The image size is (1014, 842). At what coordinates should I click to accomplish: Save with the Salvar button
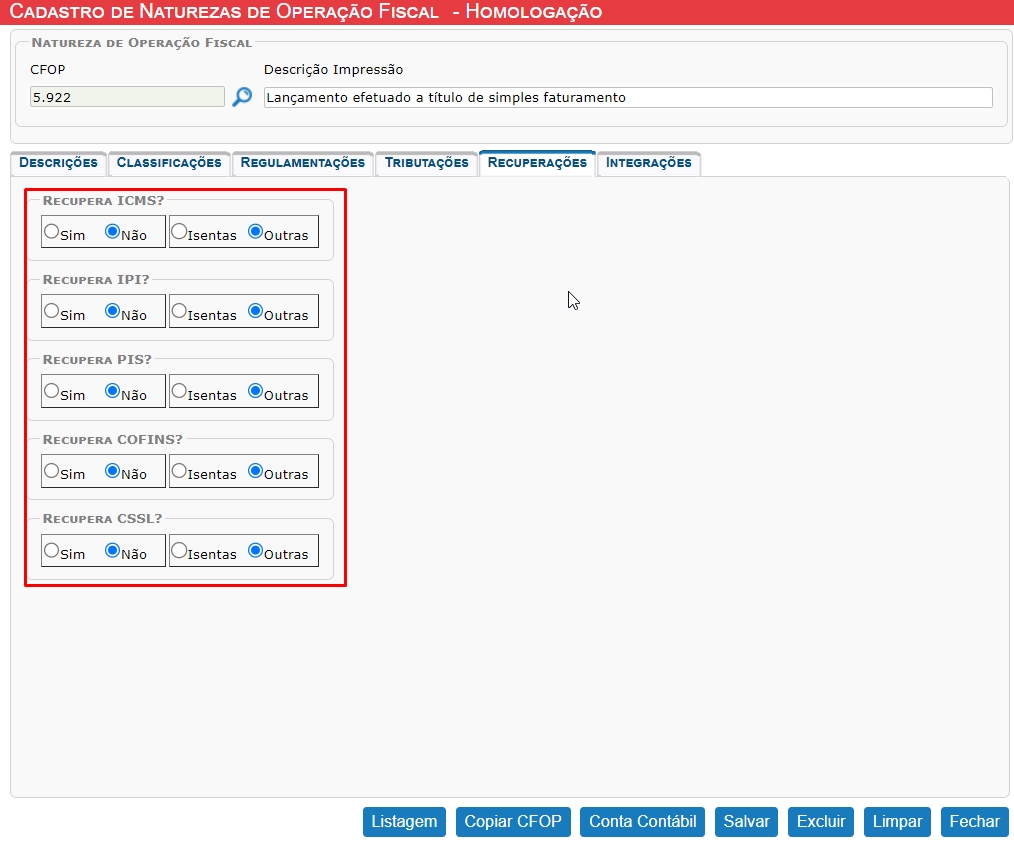click(x=746, y=821)
